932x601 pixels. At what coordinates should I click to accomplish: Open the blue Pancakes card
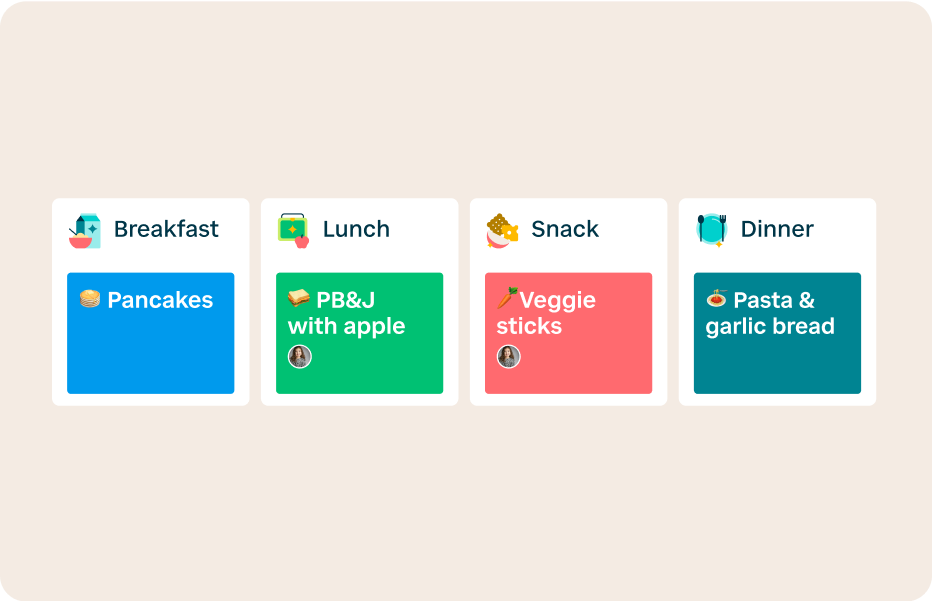(x=151, y=352)
